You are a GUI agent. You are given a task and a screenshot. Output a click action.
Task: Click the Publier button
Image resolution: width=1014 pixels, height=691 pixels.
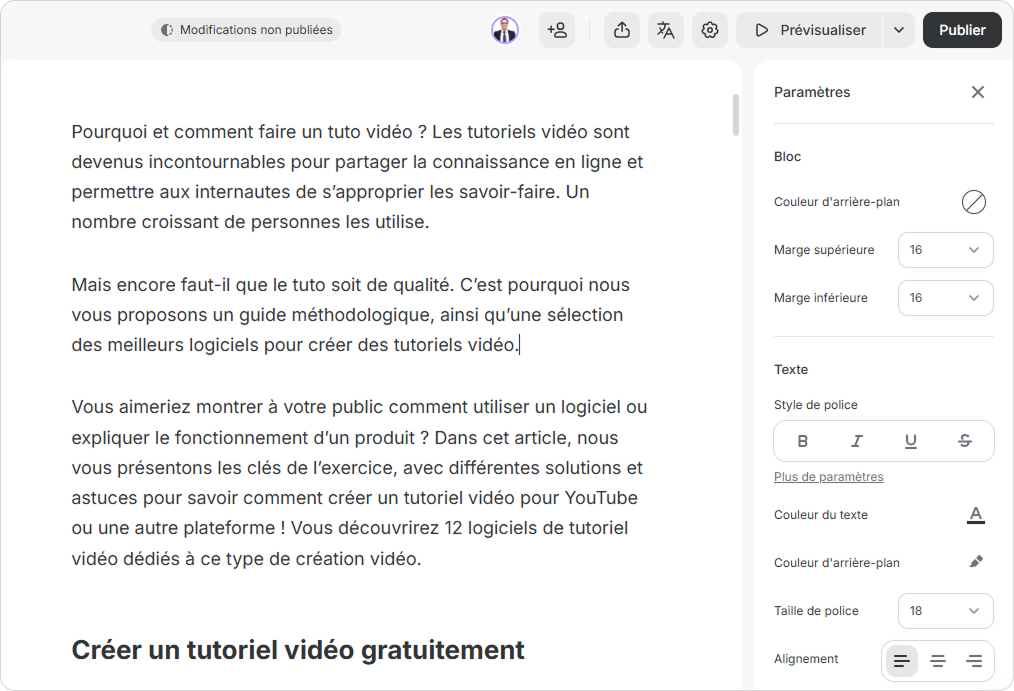coord(962,30)
